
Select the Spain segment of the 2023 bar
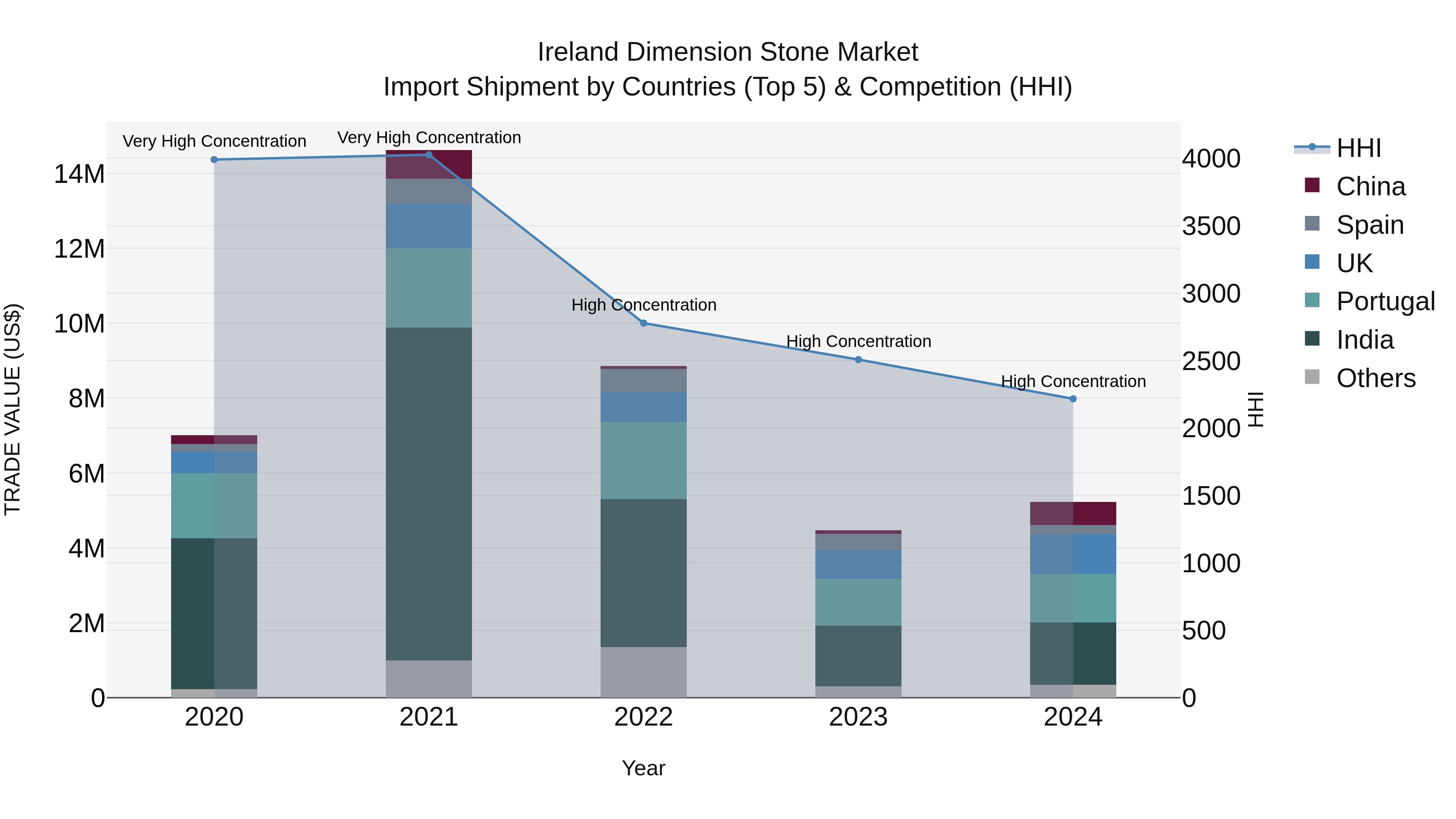pyautogui.click(x=858, y=542)
